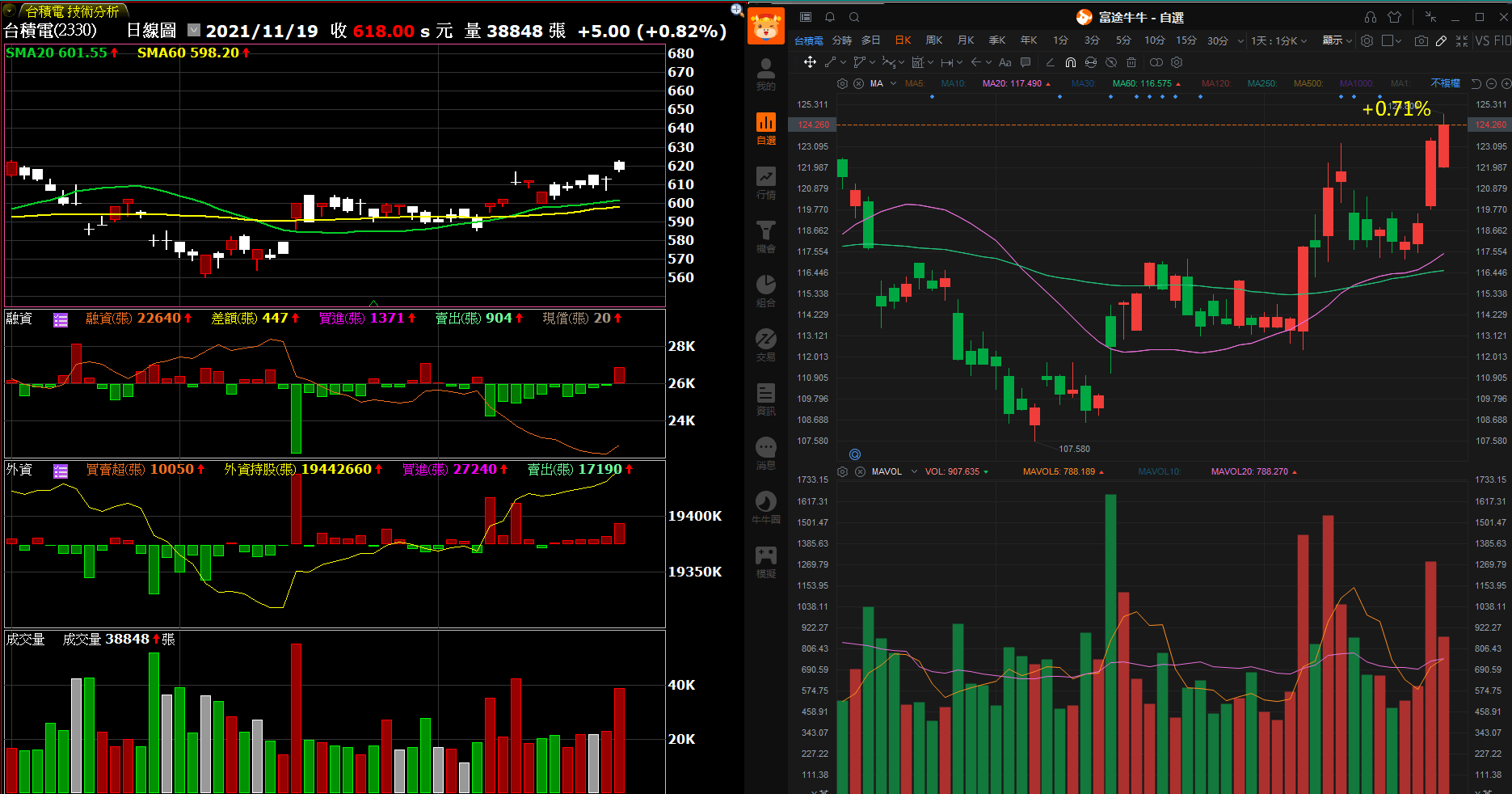Open the 交易 trading sidebar icon
The image size is (1512, 794).
[x=765, y=345]
